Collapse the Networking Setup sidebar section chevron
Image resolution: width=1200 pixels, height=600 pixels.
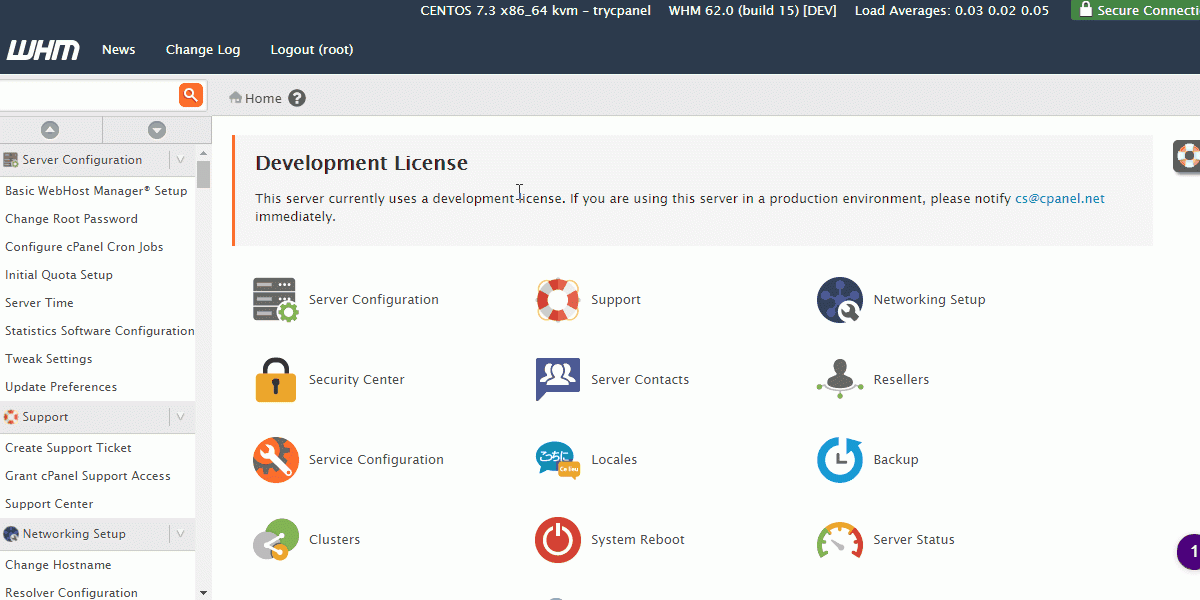[x=180, y=534]
